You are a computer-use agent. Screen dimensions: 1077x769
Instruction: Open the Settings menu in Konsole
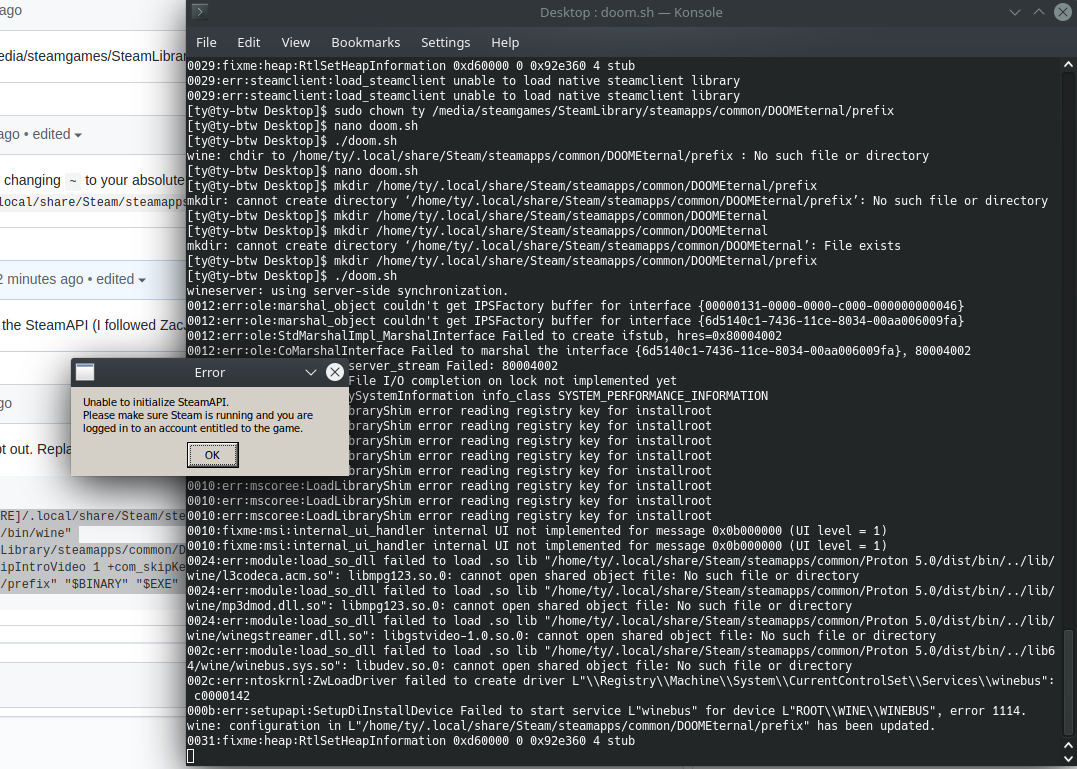pyautogui.click(x=446, y=43)
